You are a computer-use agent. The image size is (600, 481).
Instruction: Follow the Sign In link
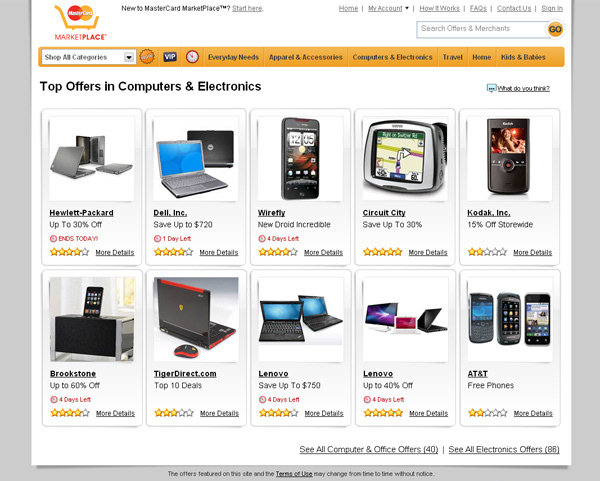pos(552,8)
